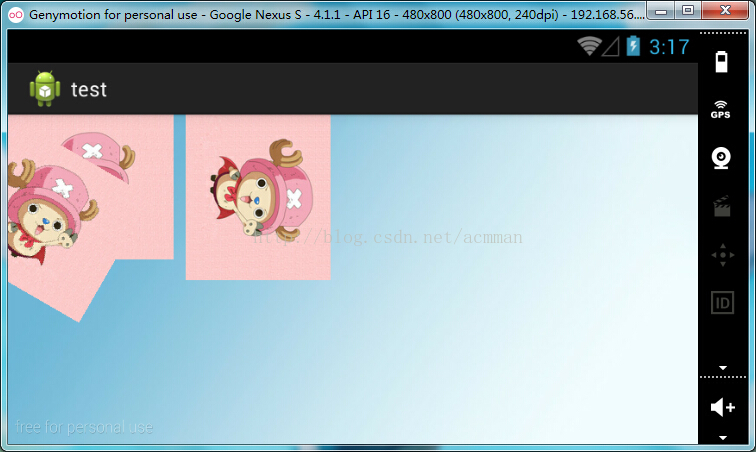Open the device ID widget
Screen dimensions: 756x452
(x=722, y=303)
